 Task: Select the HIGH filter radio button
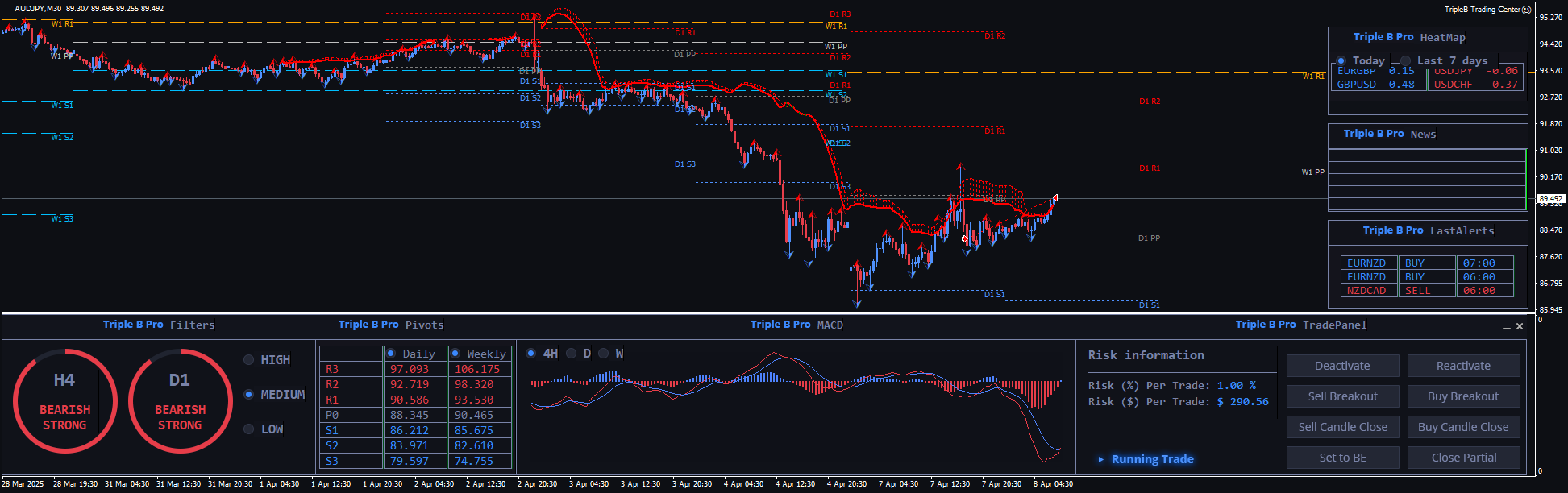pyautogui.click(x=249, y=360)
